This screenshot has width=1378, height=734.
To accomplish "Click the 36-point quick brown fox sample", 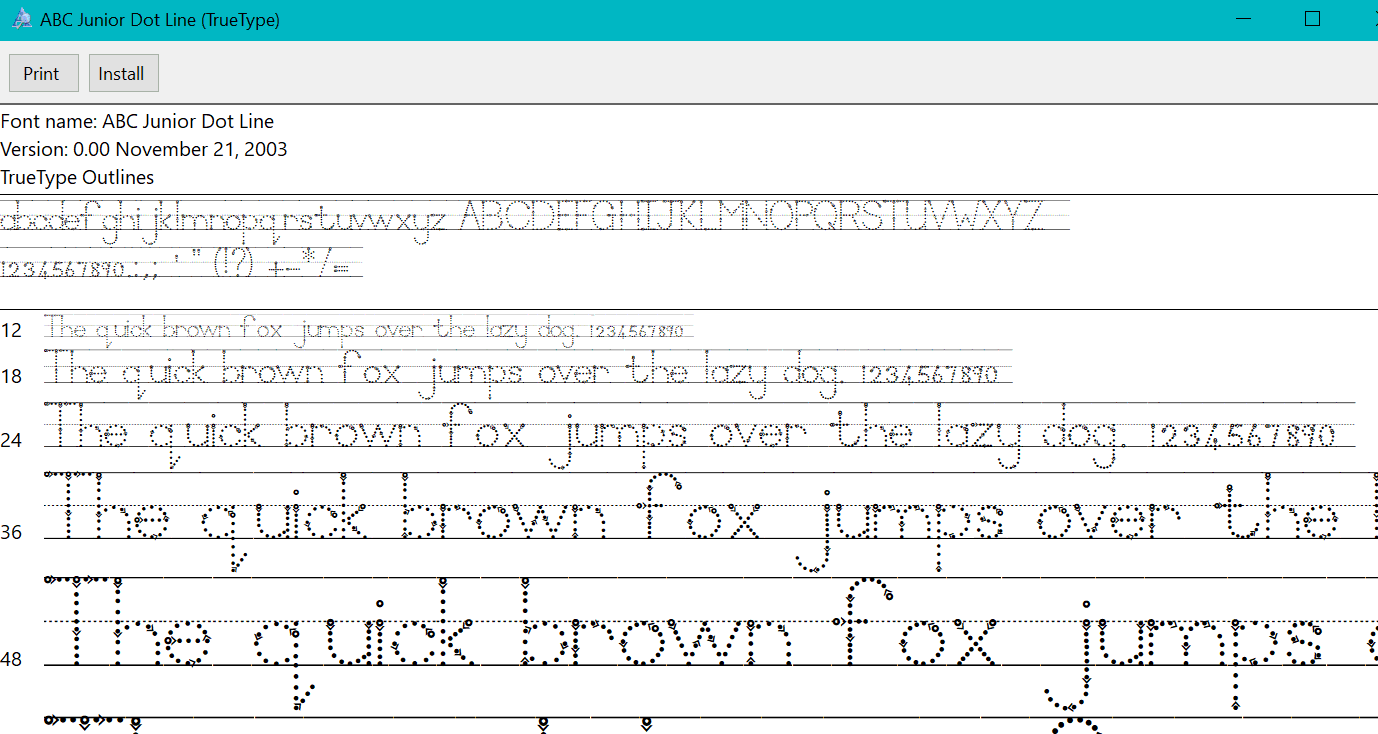I will pyautogui.click(x=711, y=523).
